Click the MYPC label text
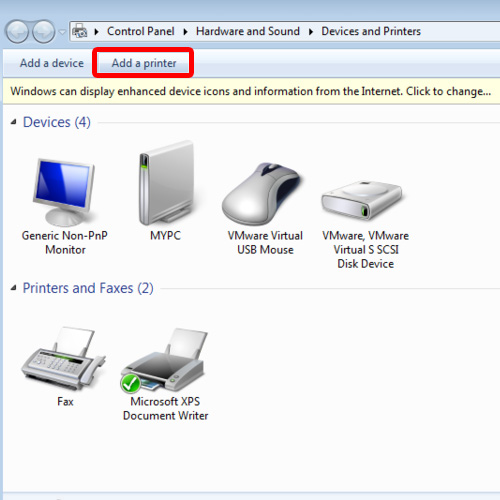Viewport: 500px width, 500px height. pyautogui.click(x=165, y=236)
